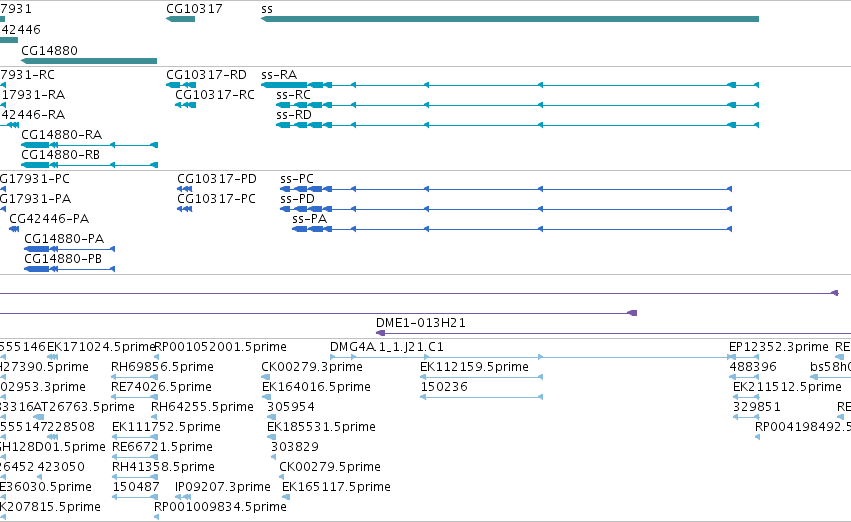The image size is (851, 522).
Task: Click the ss-PC protein label
Action: [297, 179]
